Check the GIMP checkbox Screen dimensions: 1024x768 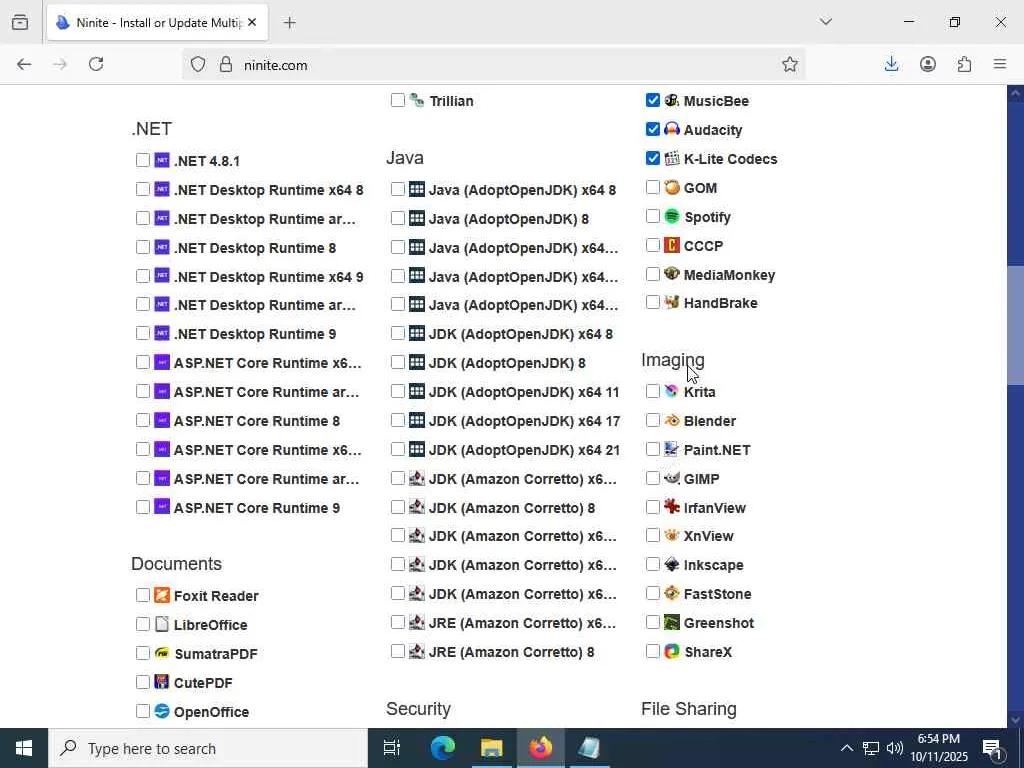coord(652,478)
